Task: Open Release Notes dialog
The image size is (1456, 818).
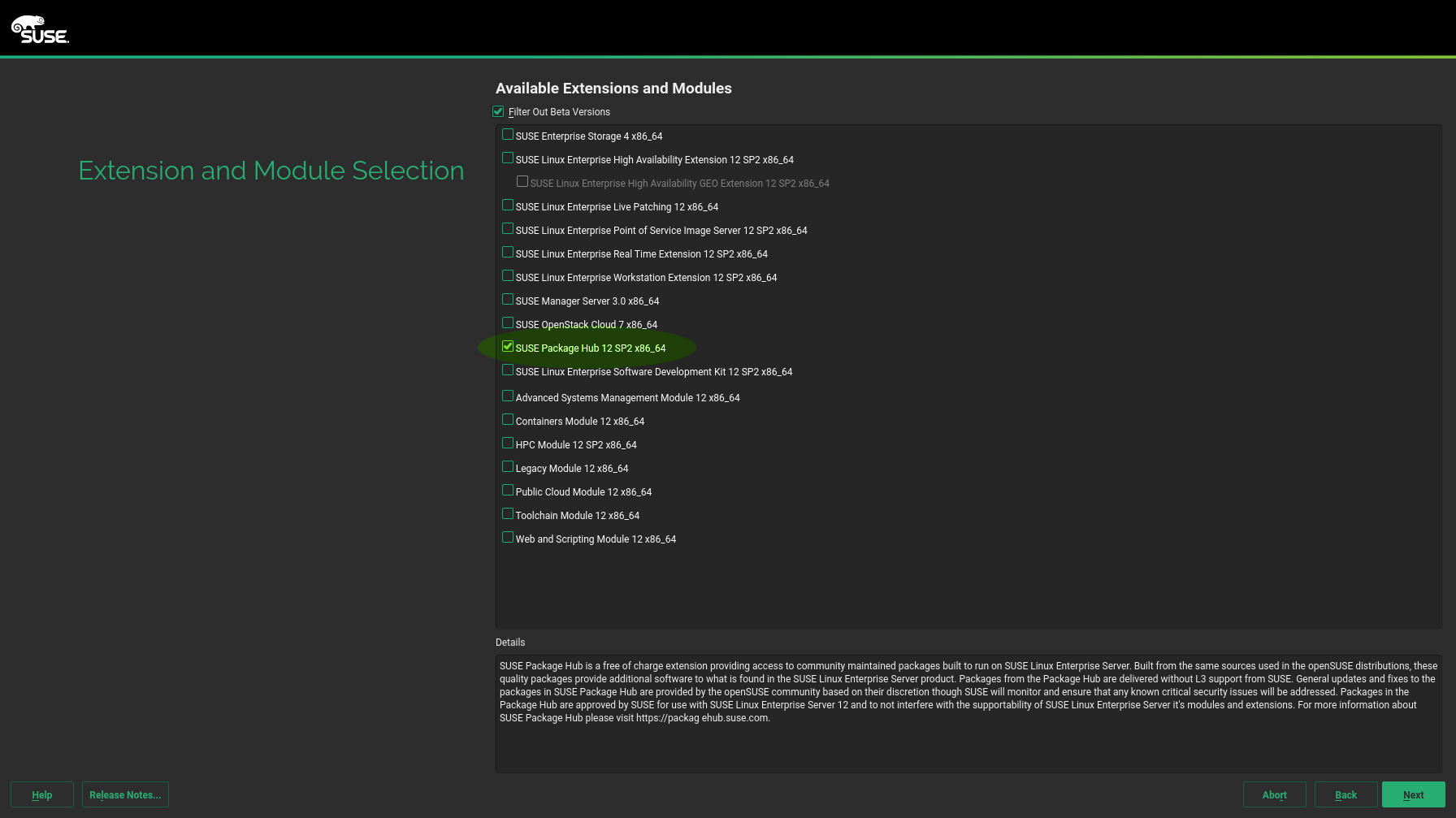Action: [125, 794]
